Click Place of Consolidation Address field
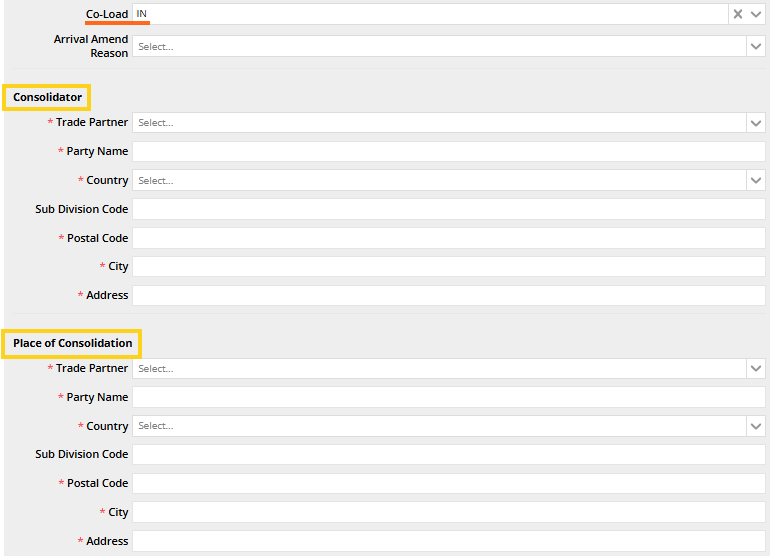770x556 pixels. coord(448,541)
